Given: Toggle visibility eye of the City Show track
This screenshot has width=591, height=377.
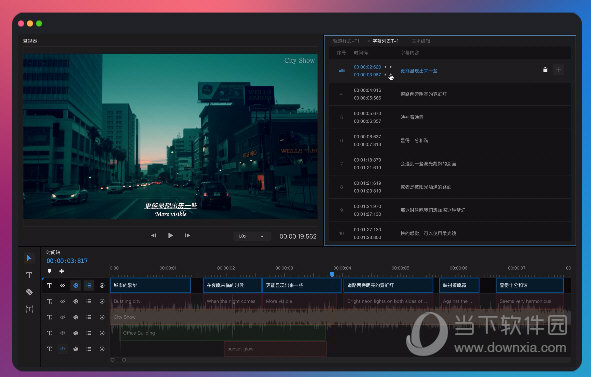Looking at the screenshot, I should [x=63, y=317].
